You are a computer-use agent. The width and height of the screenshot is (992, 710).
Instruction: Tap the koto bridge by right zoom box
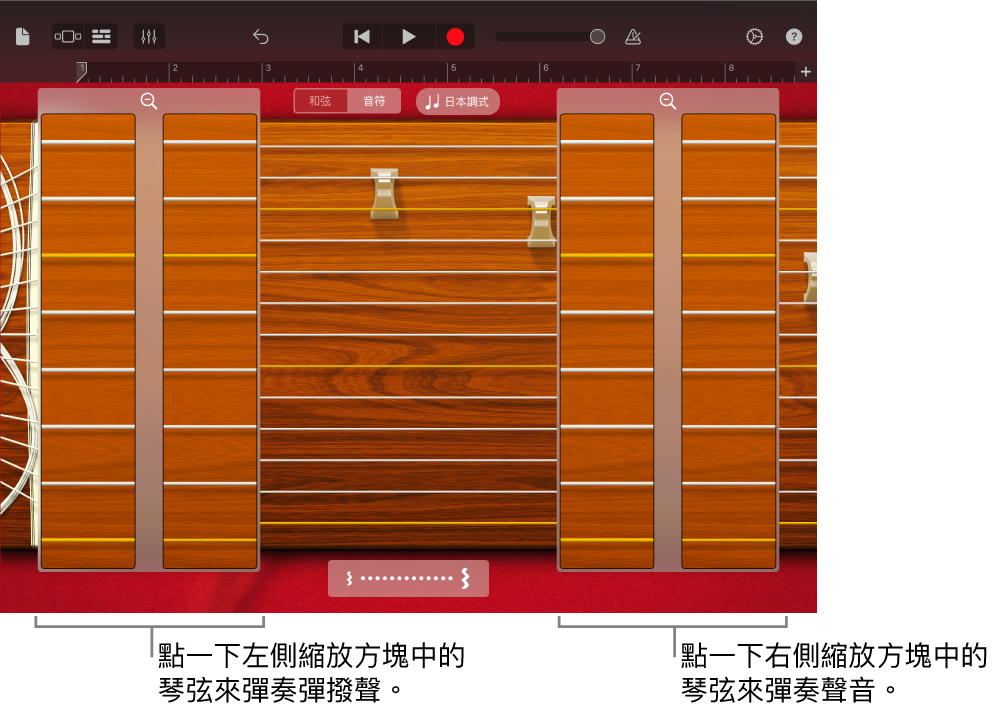541,221
